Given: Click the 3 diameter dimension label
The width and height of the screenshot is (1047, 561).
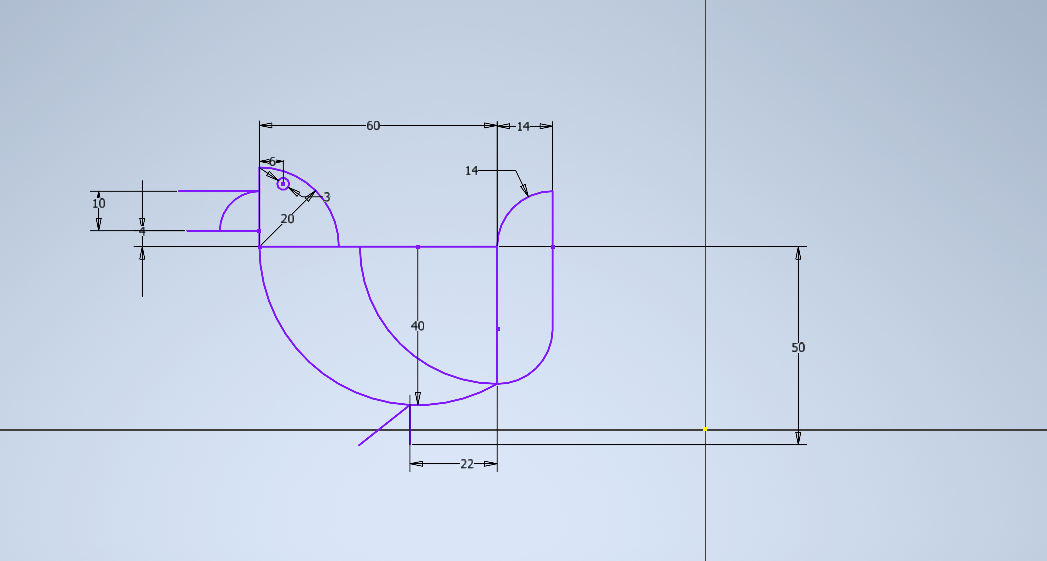Looking at the screenshot, I should coord(326,197).
